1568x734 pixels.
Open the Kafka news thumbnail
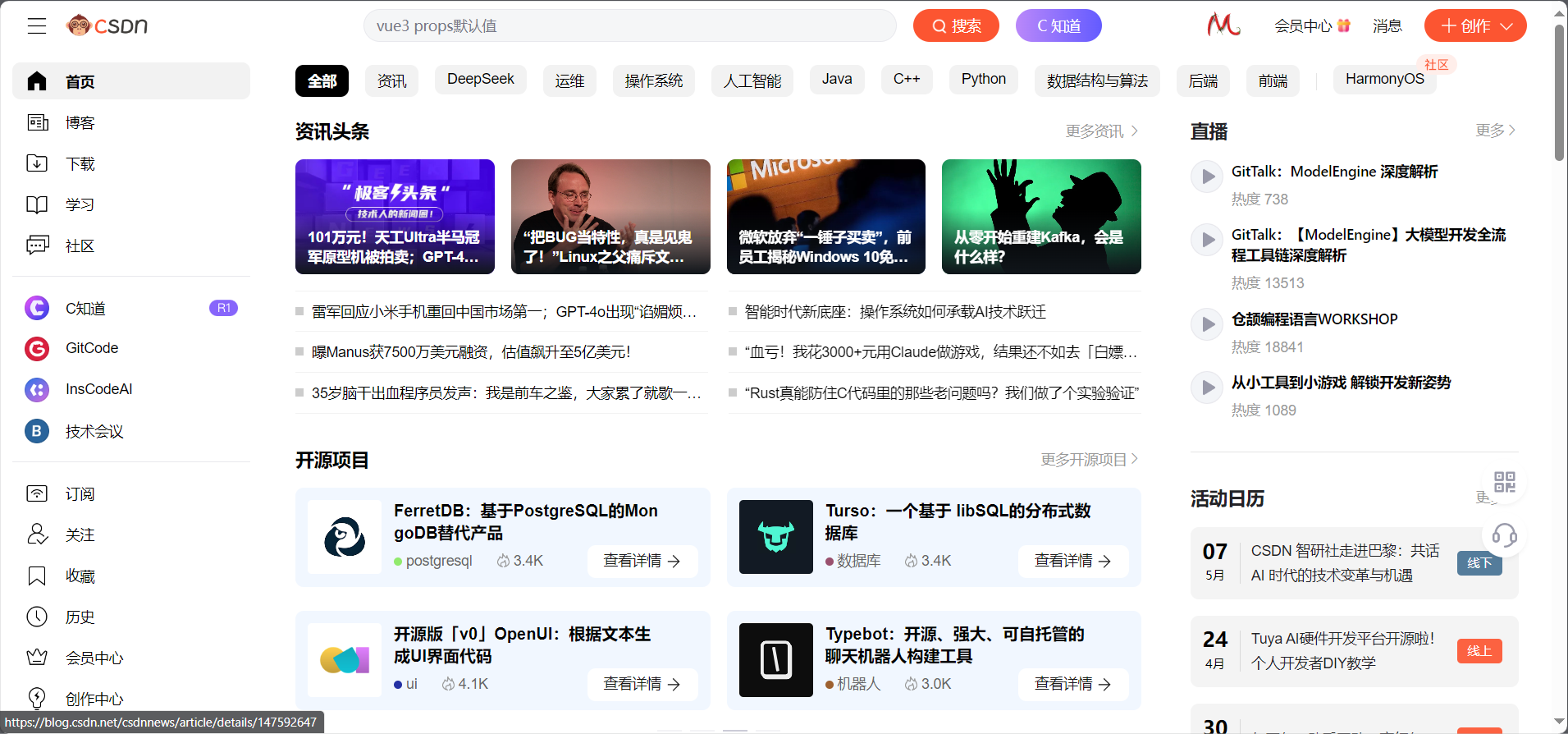click(x=1041, y=217)
